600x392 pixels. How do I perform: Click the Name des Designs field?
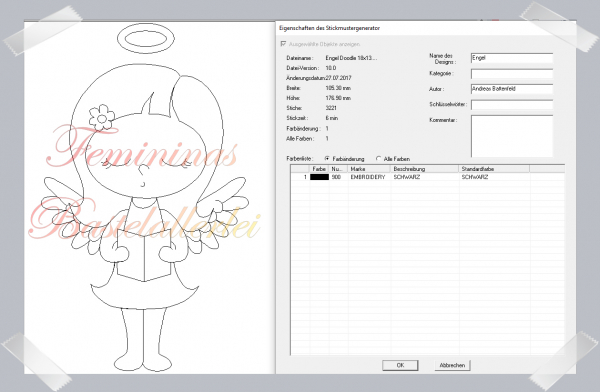coord(512,58)
